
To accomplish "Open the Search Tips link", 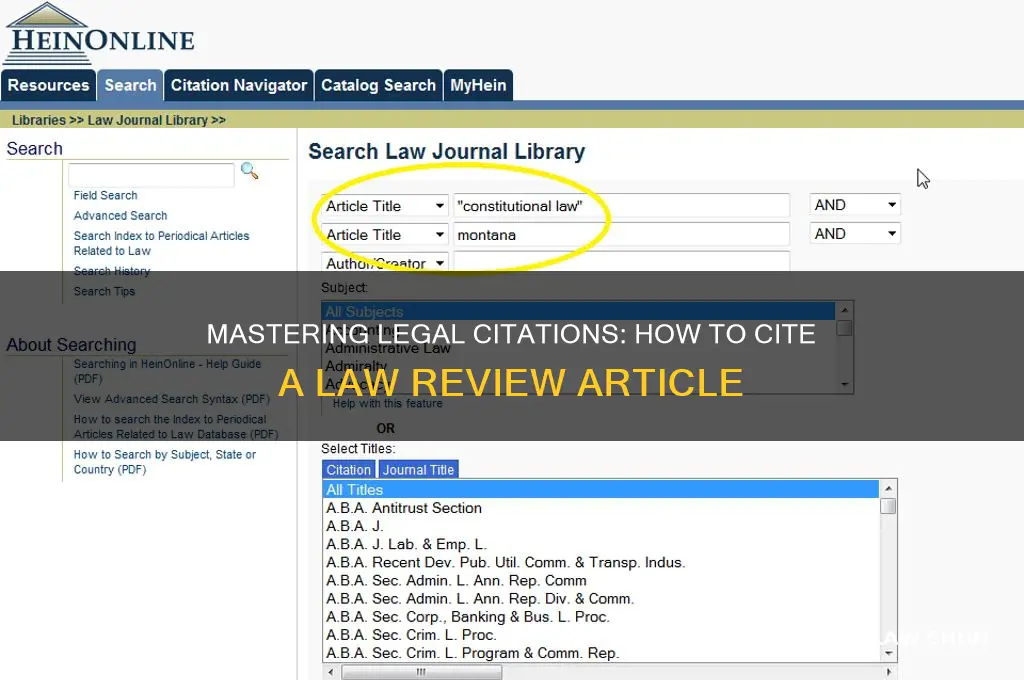I will click(x=104, y=291).
